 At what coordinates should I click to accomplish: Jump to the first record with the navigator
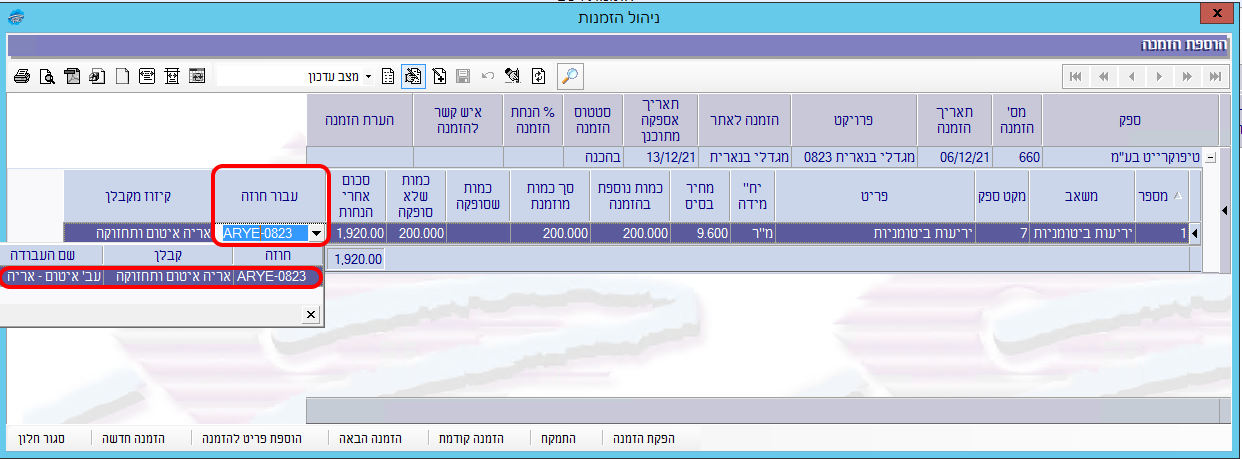tap(1075, 77)
